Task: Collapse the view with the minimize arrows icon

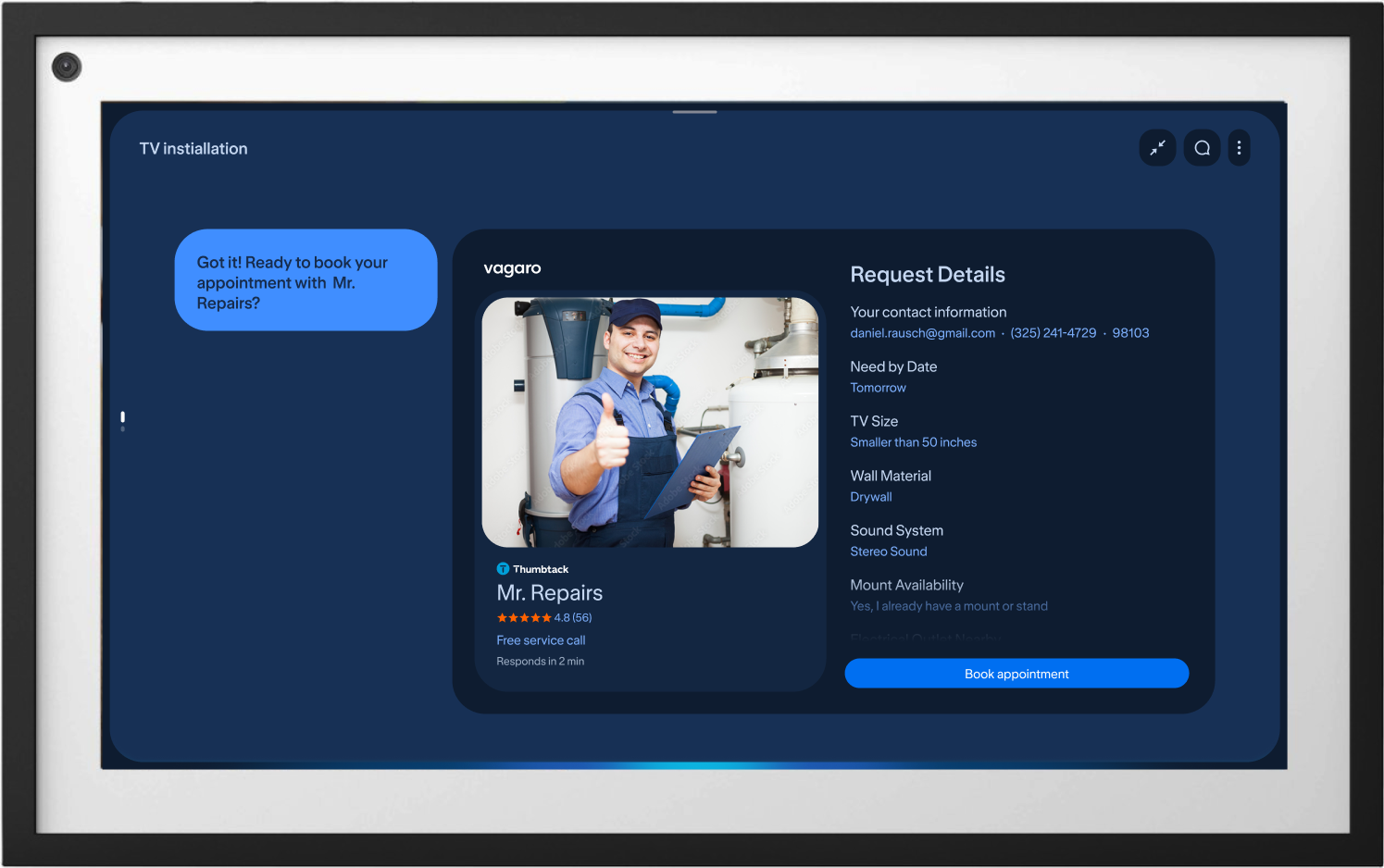Action: [x=1157, y=148]
